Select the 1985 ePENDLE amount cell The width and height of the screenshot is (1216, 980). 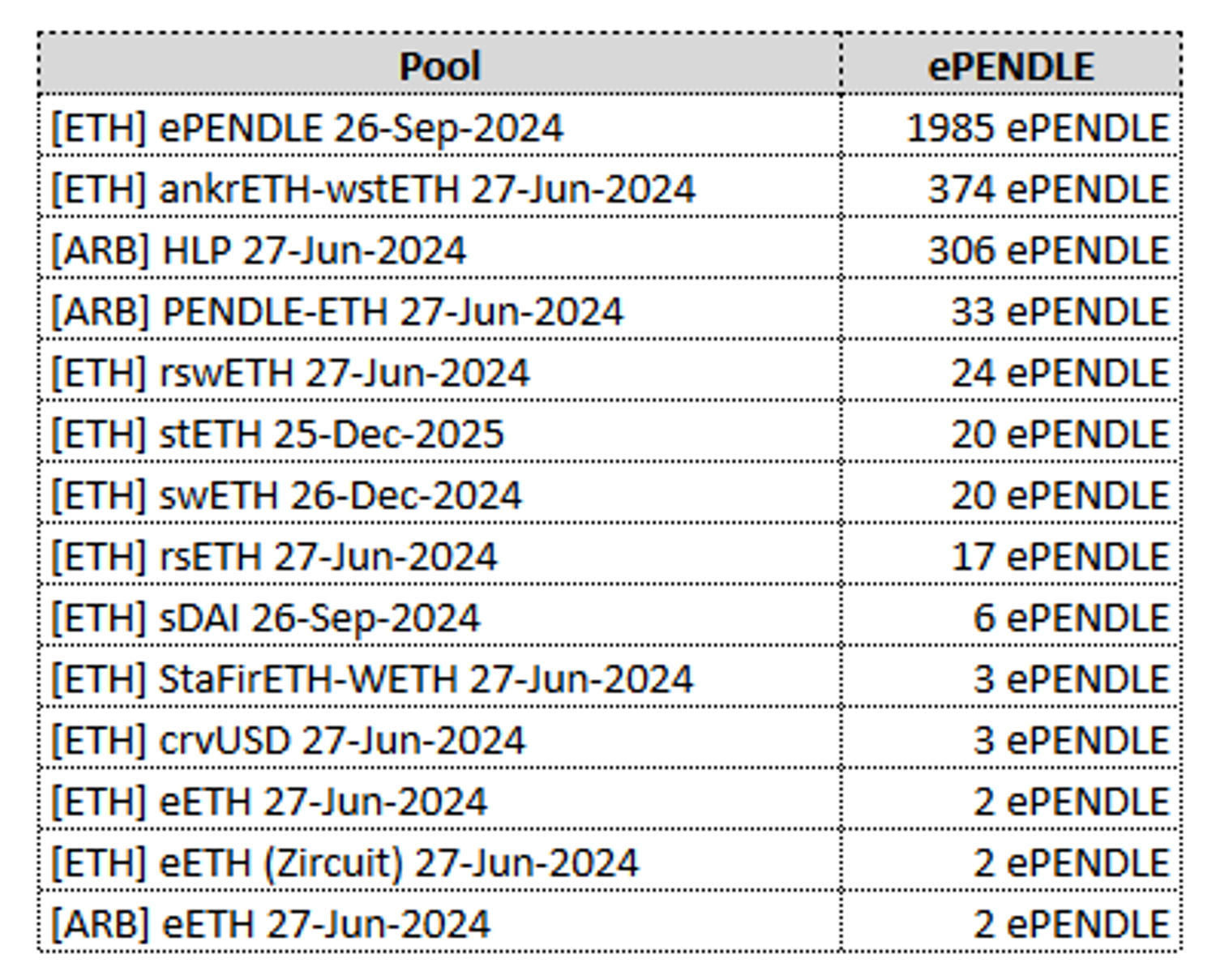(x=1038, y=128)
